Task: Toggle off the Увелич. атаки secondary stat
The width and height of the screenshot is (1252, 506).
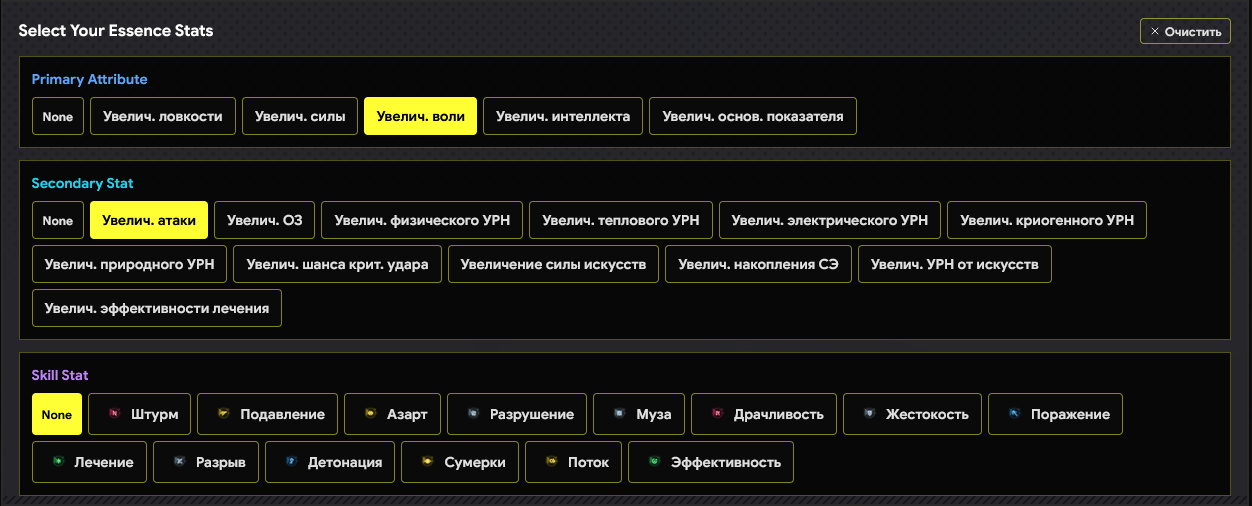Action: pyautogui.click(x=149, y=220)
